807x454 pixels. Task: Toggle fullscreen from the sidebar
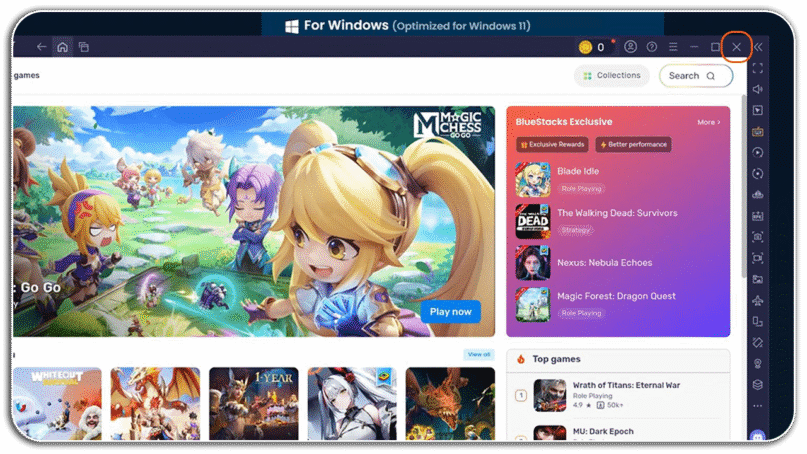click(x=758, y=68)
